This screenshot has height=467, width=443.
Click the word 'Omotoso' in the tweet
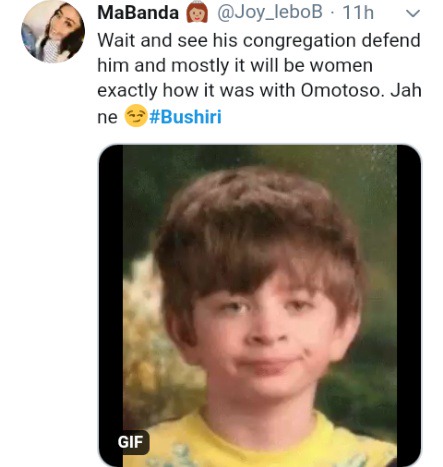coord(342,90)
